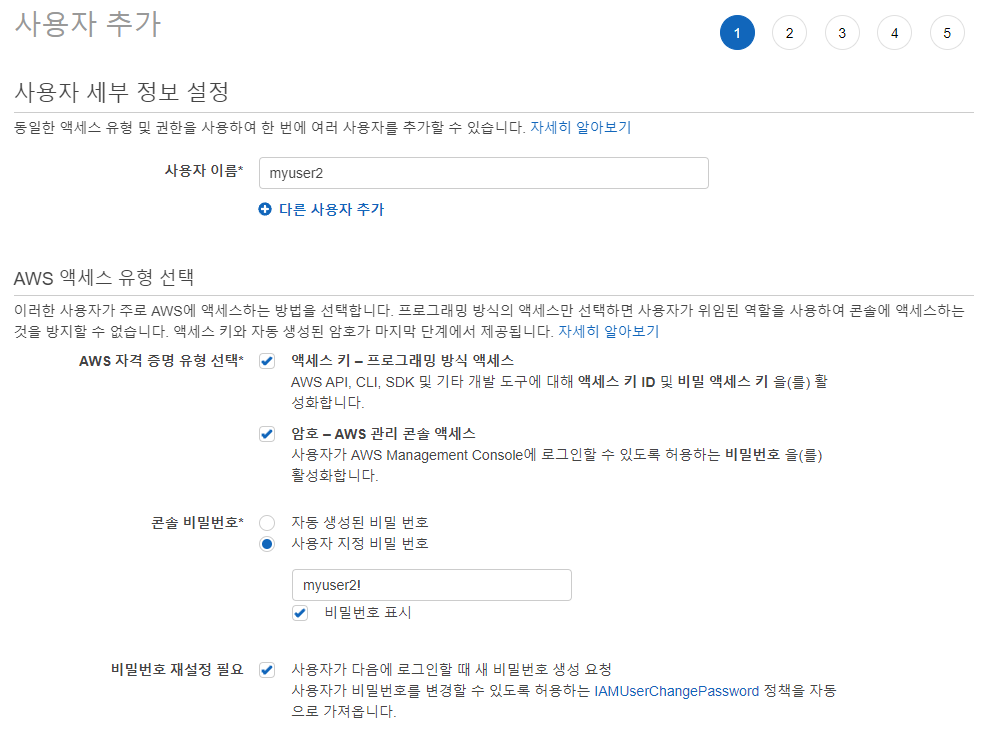
Task: Click the plus icon beside 다른 사용자 추가
Action: [265, 209]
